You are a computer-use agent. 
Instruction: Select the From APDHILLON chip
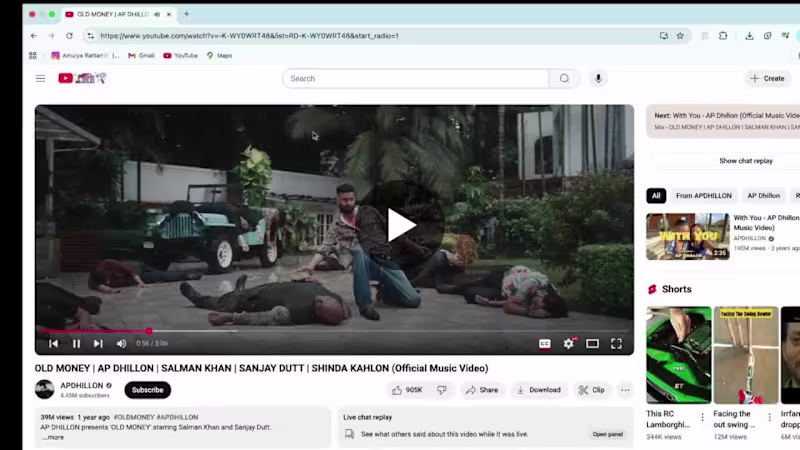point(704,195)
